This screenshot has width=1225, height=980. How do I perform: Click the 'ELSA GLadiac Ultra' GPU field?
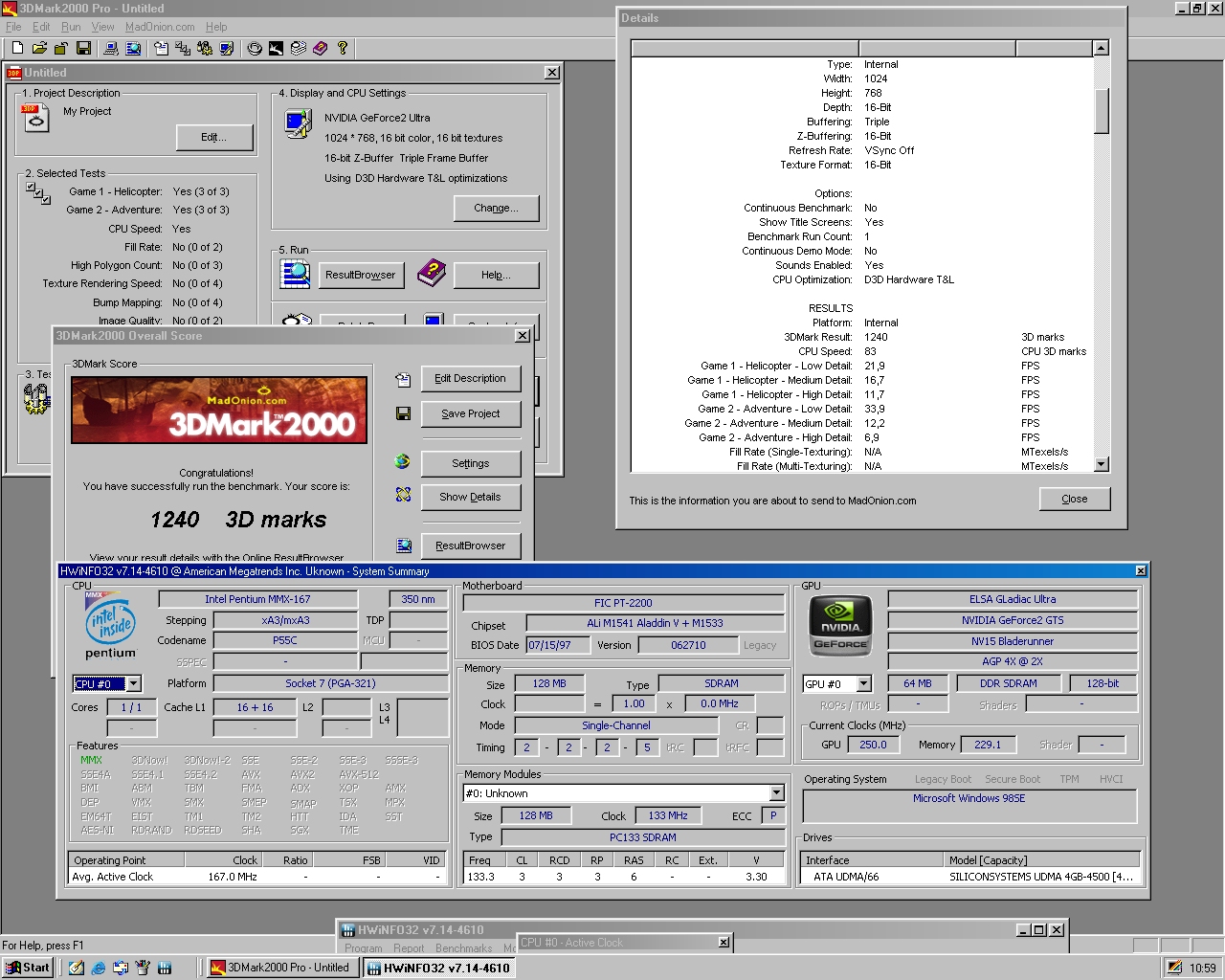pos(1013,599)
